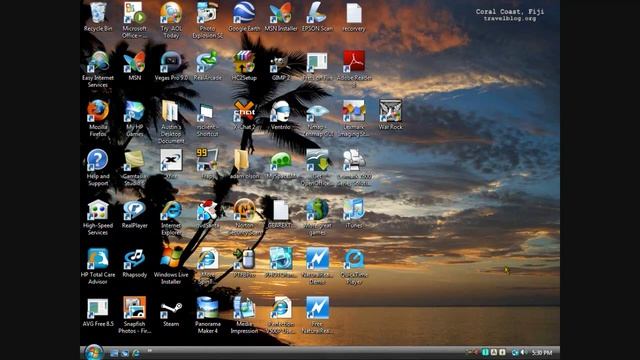640x360 pixels.
Task: Open Windows Live Installer shortcut
Action: coord(171,267)
